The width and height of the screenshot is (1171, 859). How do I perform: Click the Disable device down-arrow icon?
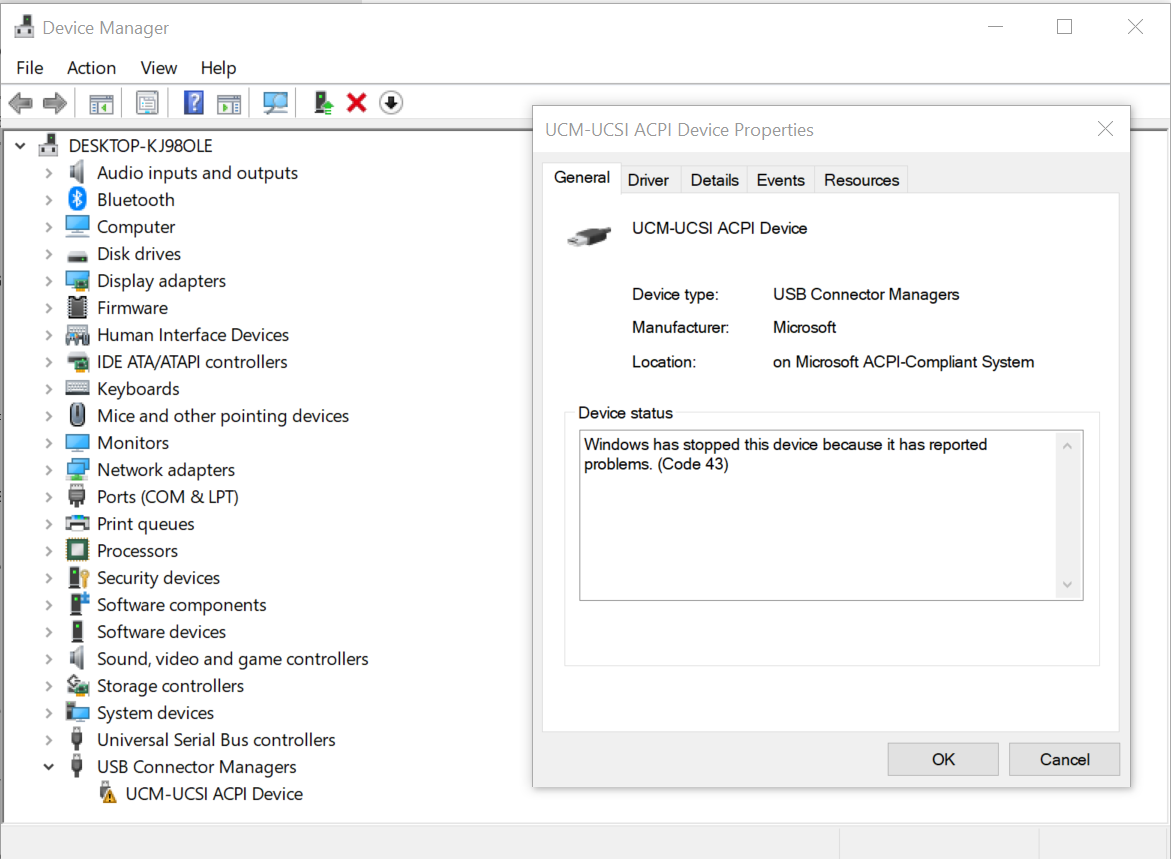[x=391, y=102]
